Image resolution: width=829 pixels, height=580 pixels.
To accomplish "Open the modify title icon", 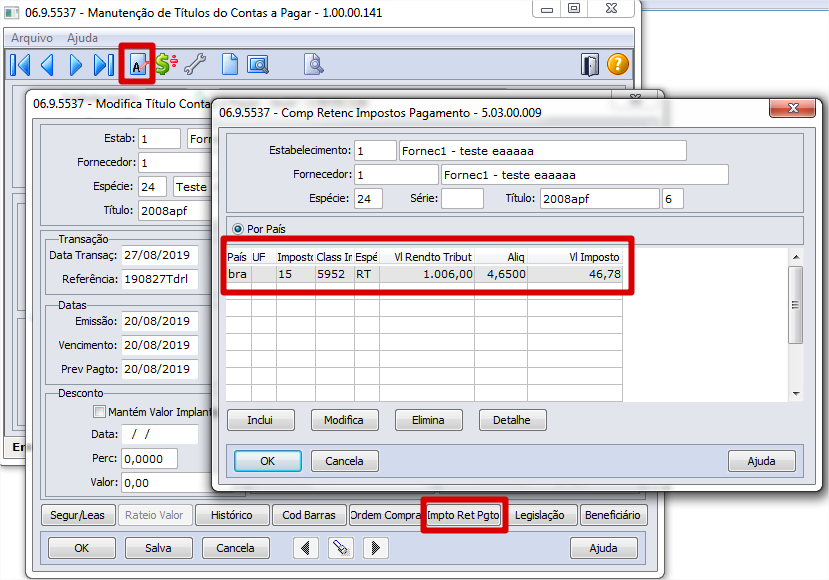I will pos(137,65).
